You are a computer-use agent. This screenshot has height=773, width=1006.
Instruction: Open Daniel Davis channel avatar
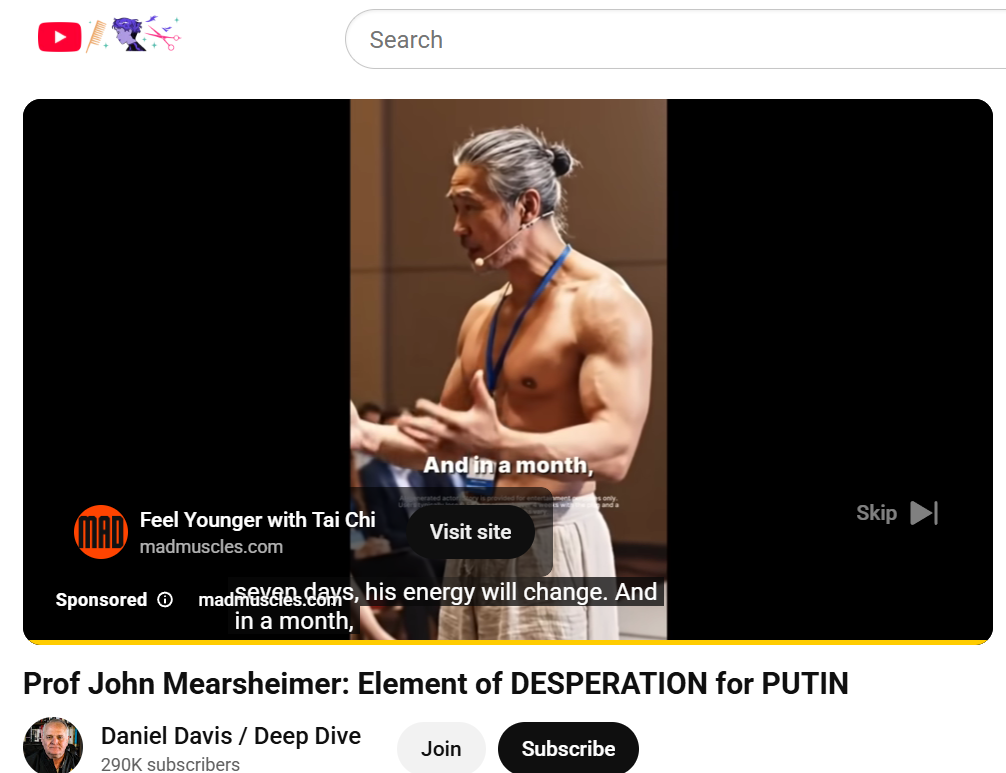point(53,746)
